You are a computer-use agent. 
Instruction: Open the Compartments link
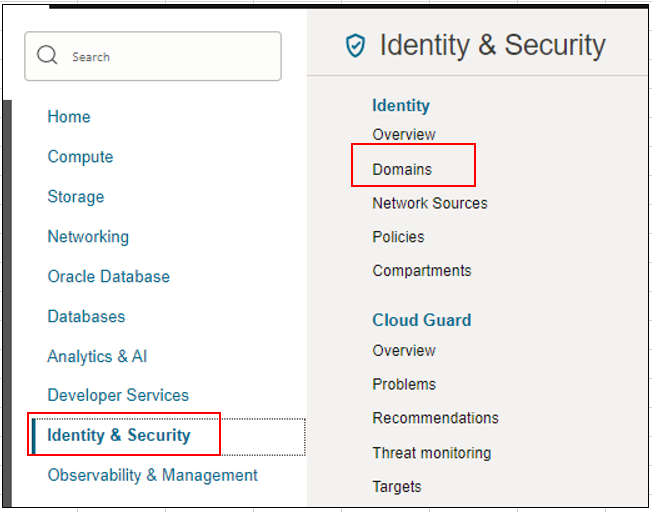pos(422,271)
